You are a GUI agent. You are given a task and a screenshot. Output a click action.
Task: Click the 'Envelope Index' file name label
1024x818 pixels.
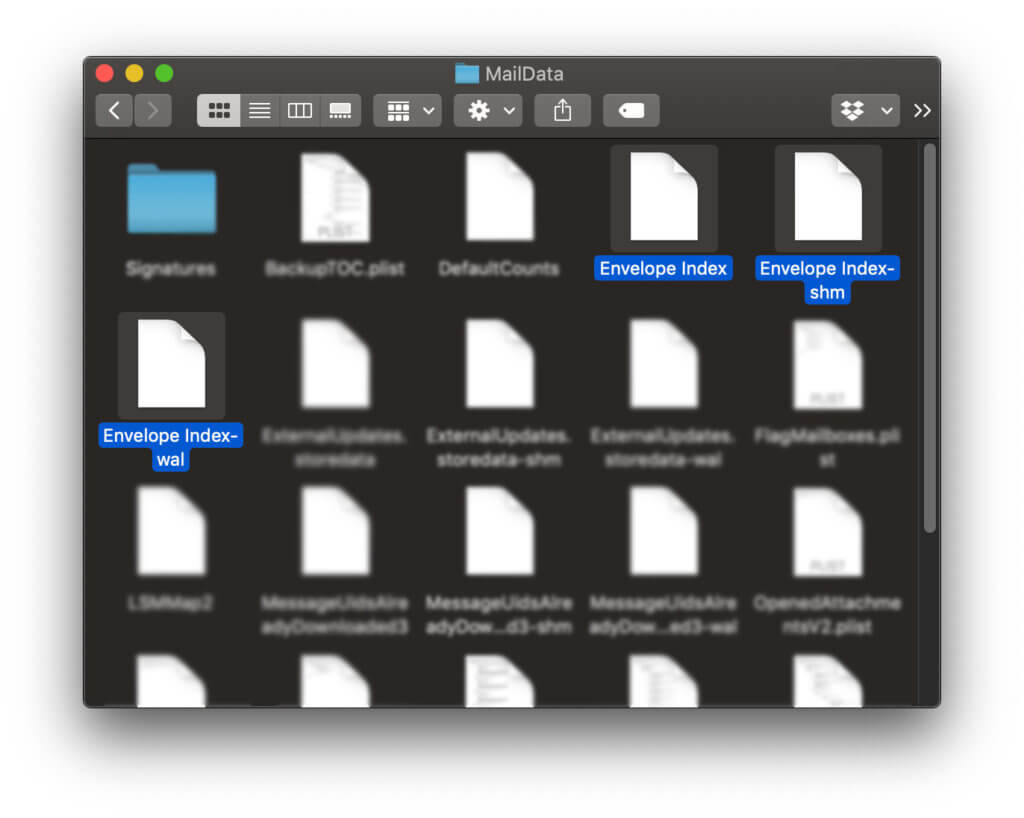click(664, 268)
